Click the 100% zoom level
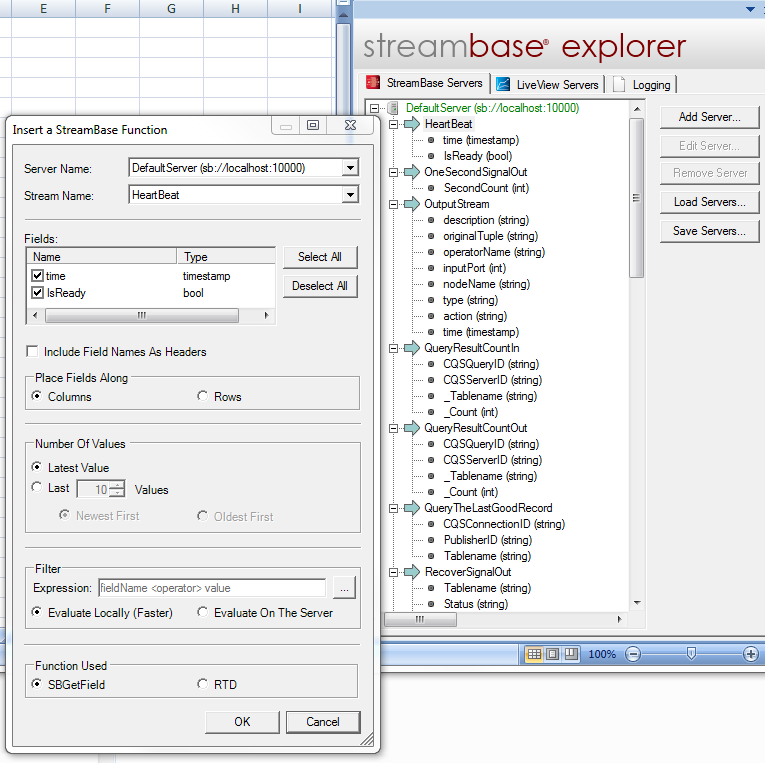765x763 pixels. [602, 654]
